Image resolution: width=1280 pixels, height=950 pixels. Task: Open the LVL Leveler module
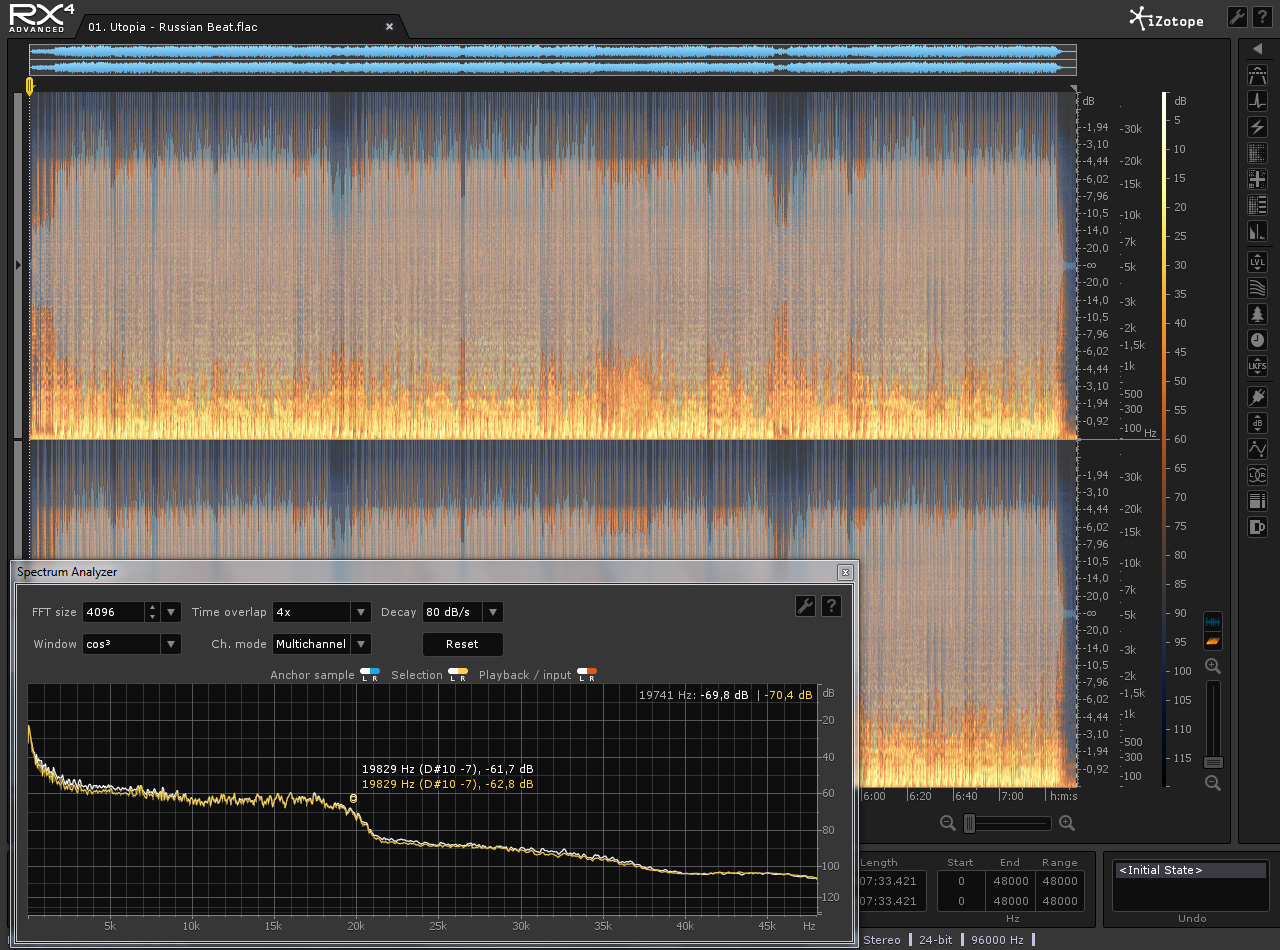click(1258, 262)
